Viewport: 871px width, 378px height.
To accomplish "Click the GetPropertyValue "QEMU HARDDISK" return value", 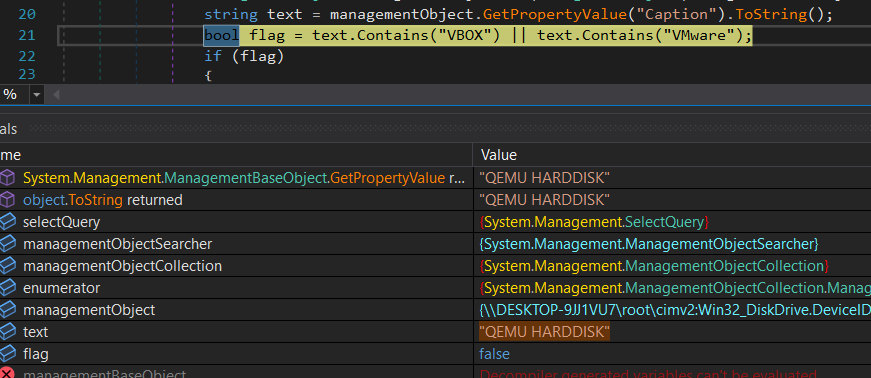I will pos(544,178).
